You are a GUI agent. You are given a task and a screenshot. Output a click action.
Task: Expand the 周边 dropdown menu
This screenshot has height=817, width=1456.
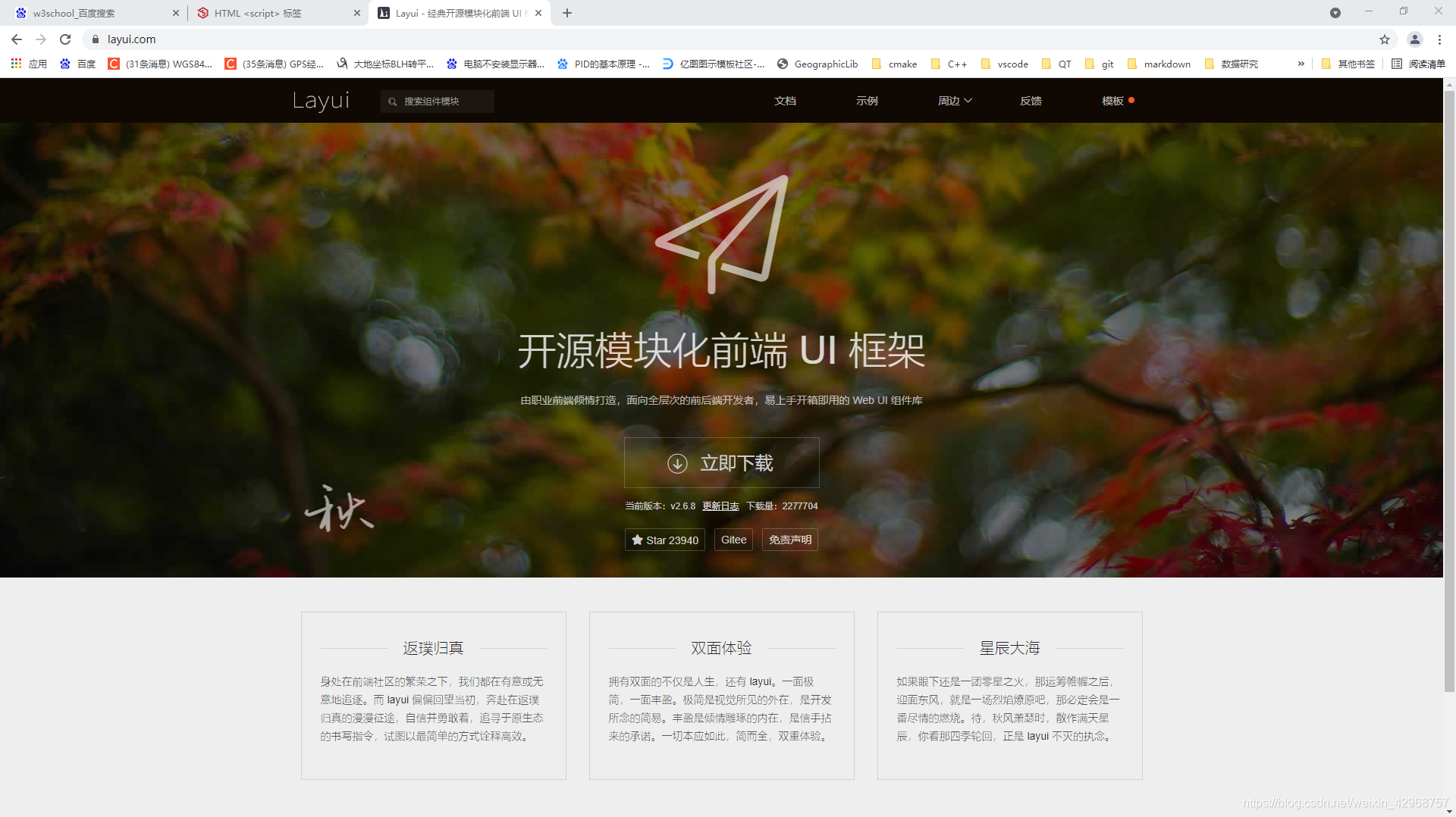pyautogui.click(x=955, y=101)
